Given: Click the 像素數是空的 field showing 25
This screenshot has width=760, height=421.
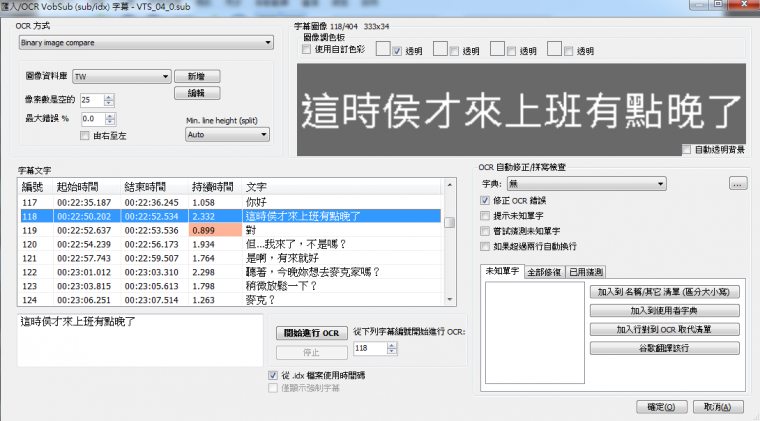Looking at the screenshot, I should pos(92,100).
